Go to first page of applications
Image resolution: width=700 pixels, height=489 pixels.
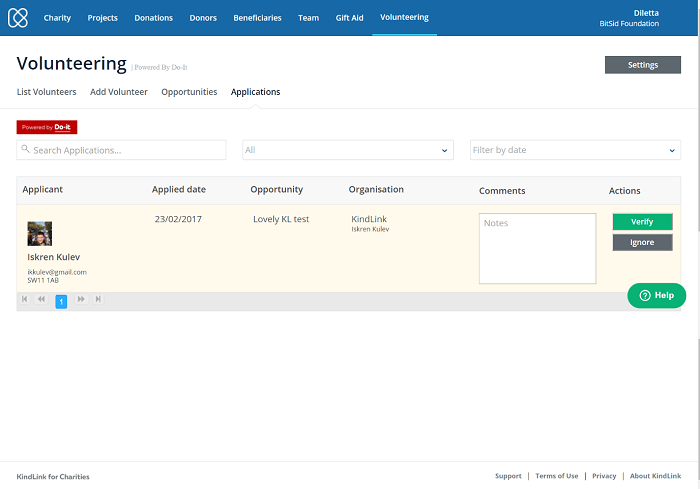coord(25,299)
